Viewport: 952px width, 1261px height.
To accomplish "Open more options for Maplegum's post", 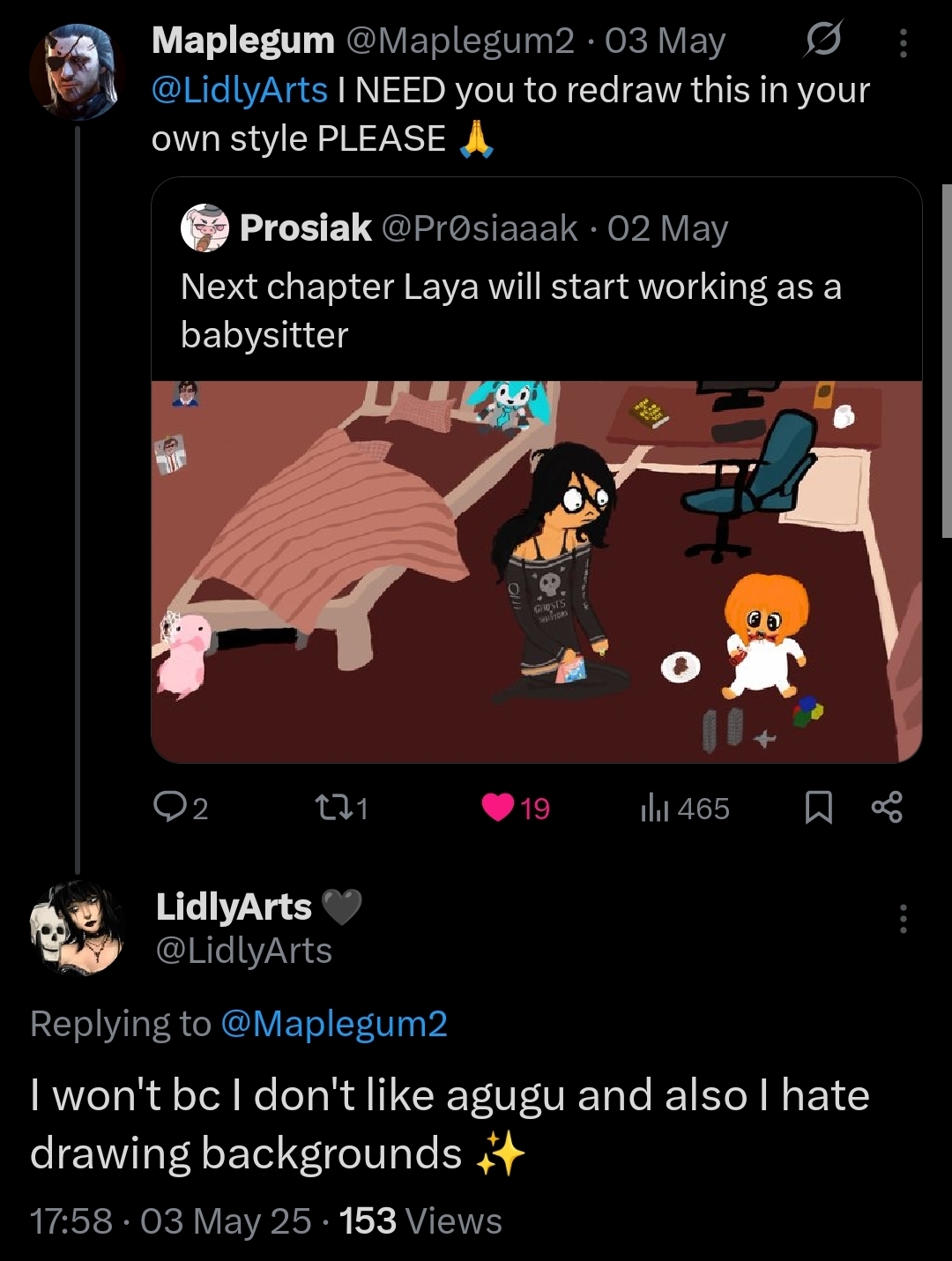I will [903, 41].
